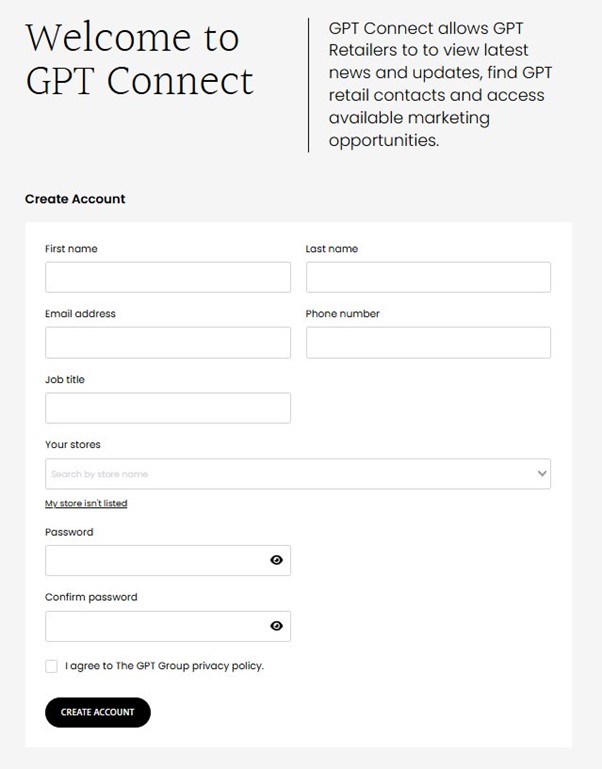
Task: Select the Confirm password text field
Action: coord(155,626)
